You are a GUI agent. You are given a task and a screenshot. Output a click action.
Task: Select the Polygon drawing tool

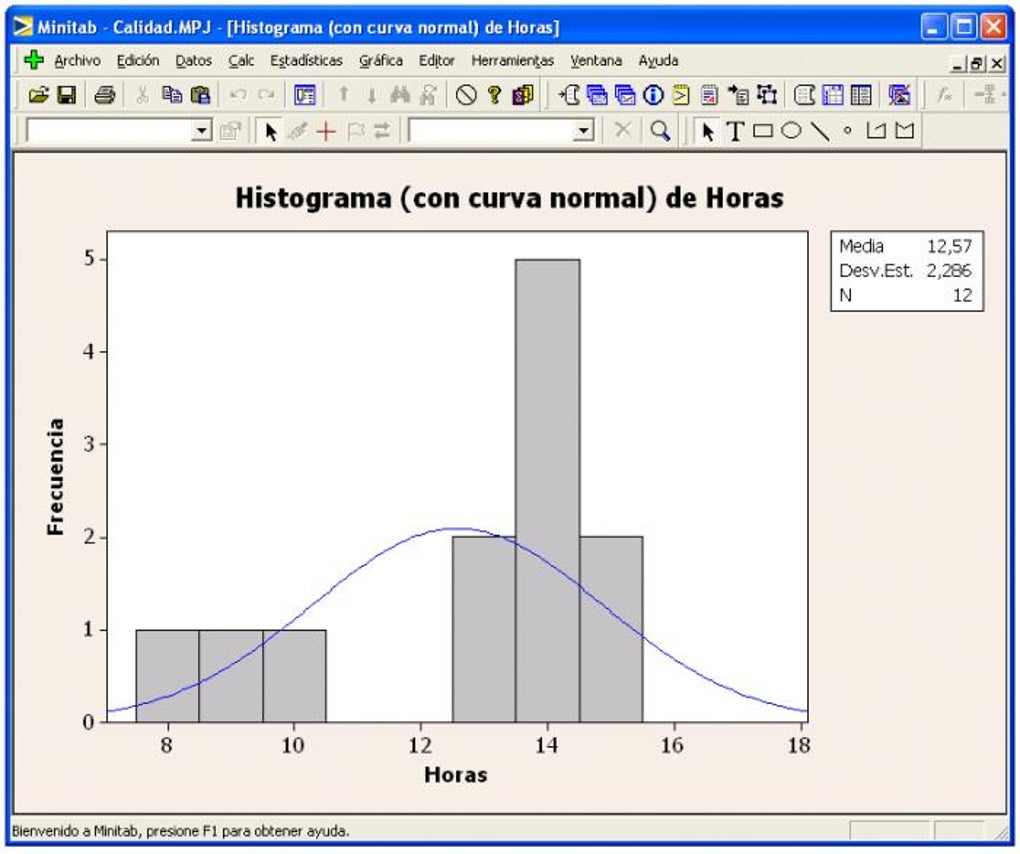(x=904, y=131)
